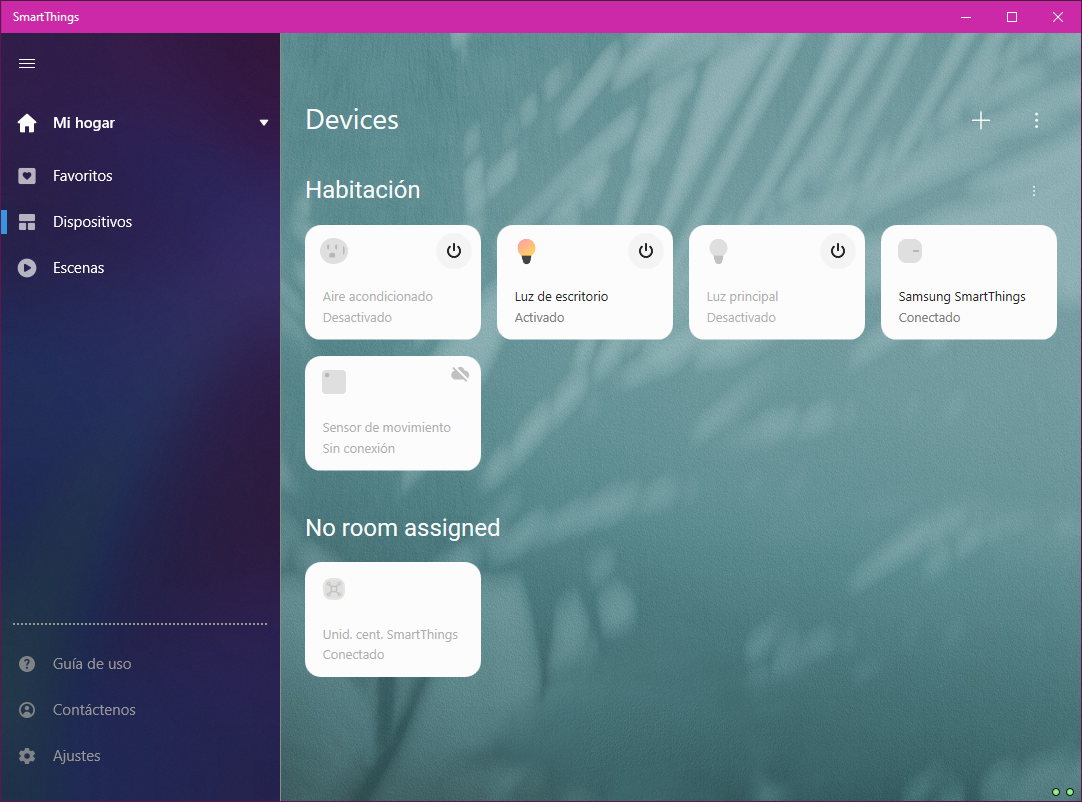
Task: Maximize the SmartThings window
Action: [1012, 17]
